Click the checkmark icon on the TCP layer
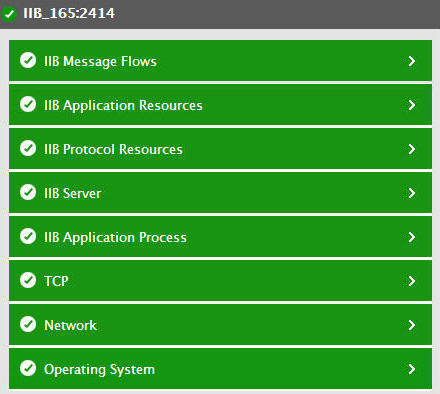The image size is (440, 394). [x=28, y=280]
